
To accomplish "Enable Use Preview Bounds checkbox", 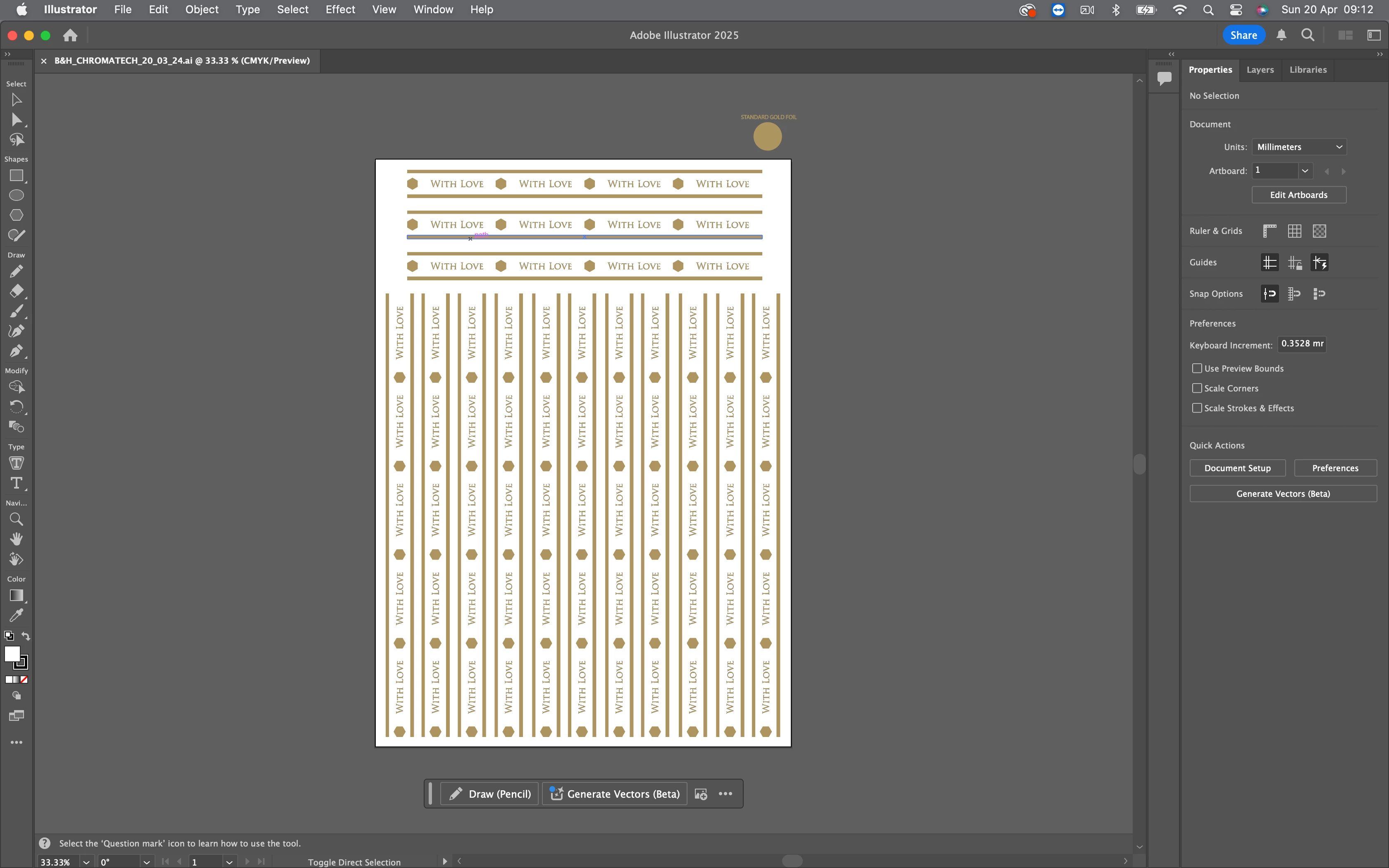I will [x=1197, y=368].
